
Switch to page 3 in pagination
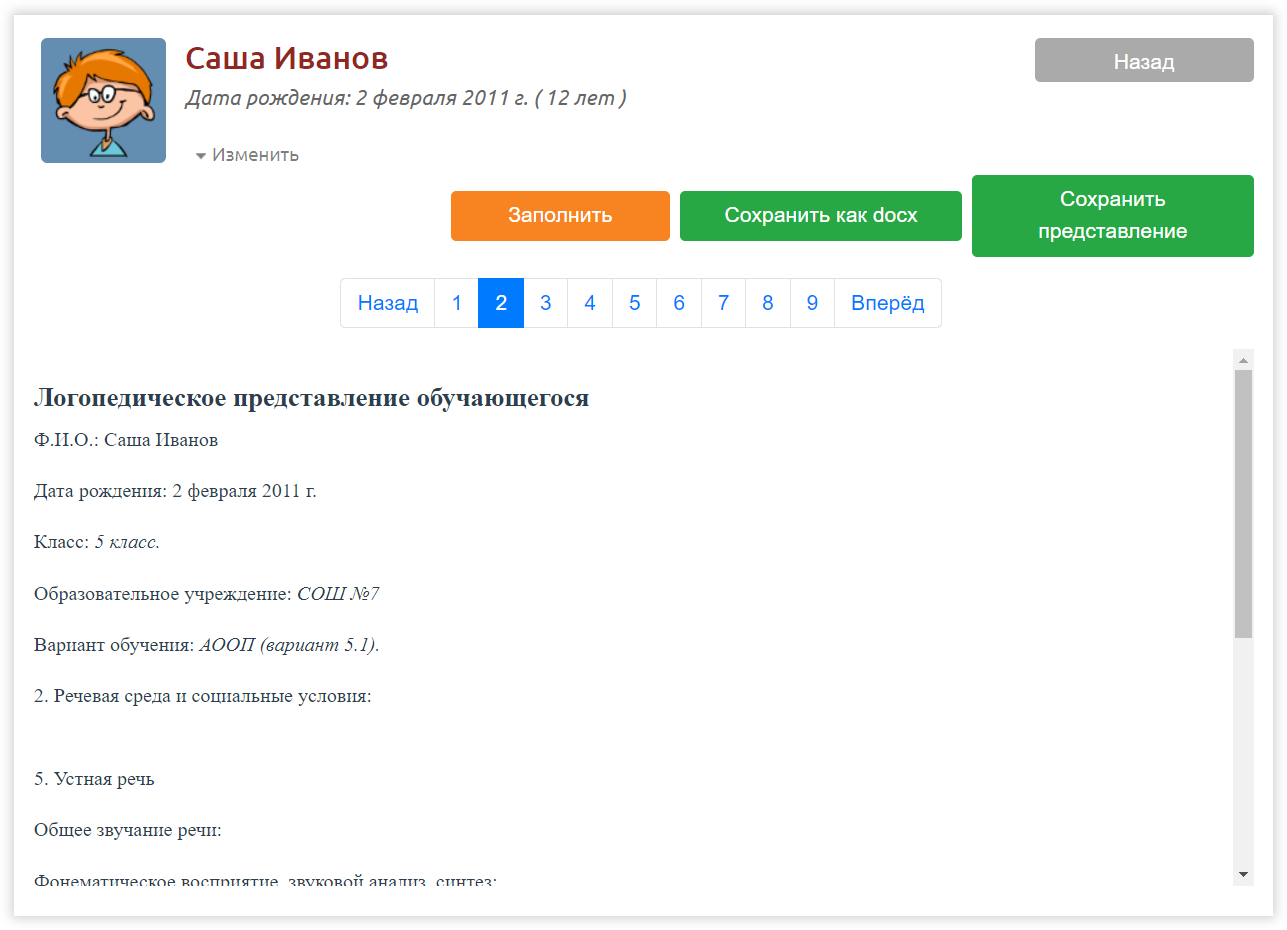click(545, 303)
